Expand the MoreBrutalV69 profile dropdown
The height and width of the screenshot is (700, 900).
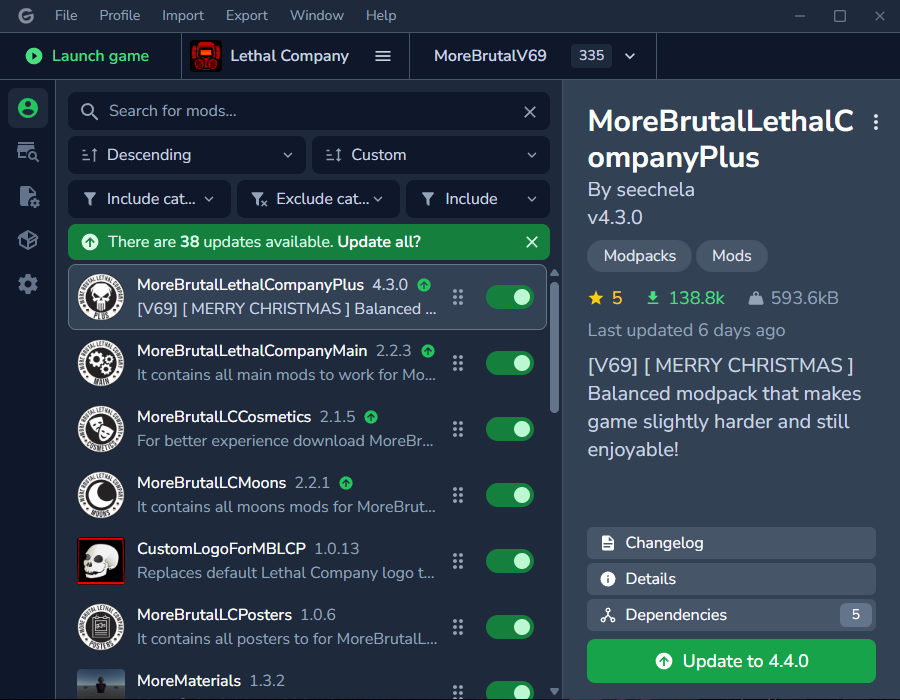tap(630, 56)
